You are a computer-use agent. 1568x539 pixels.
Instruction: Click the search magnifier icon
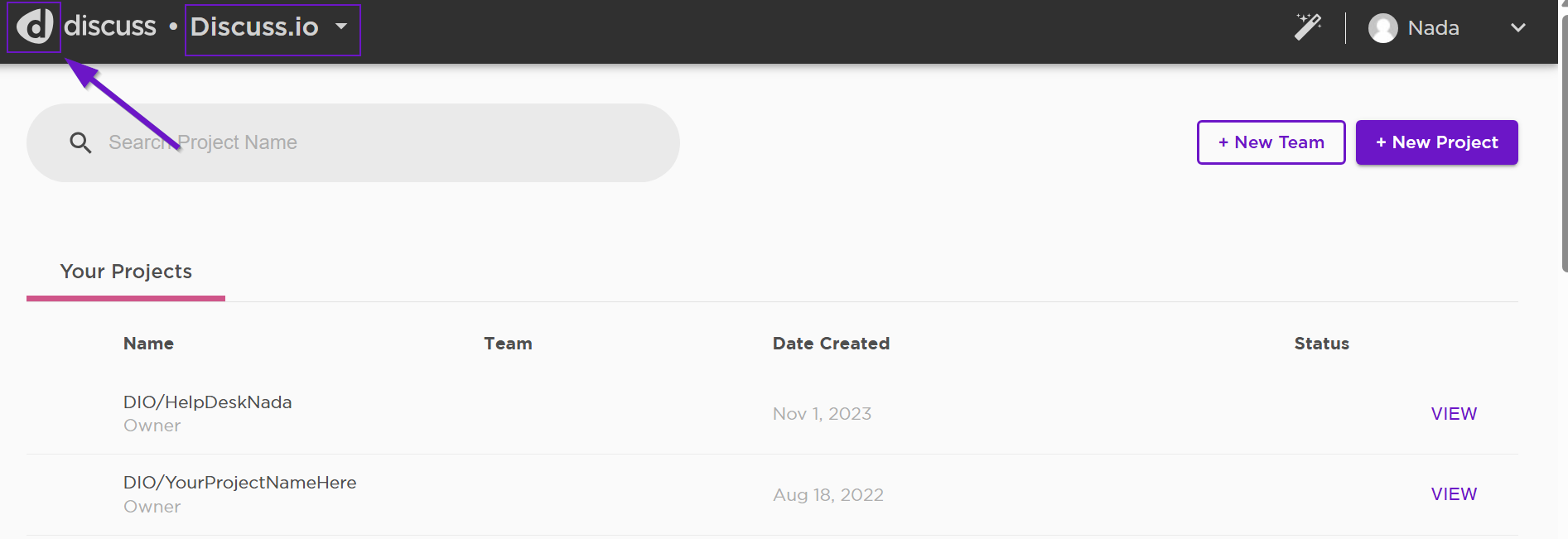80,142
